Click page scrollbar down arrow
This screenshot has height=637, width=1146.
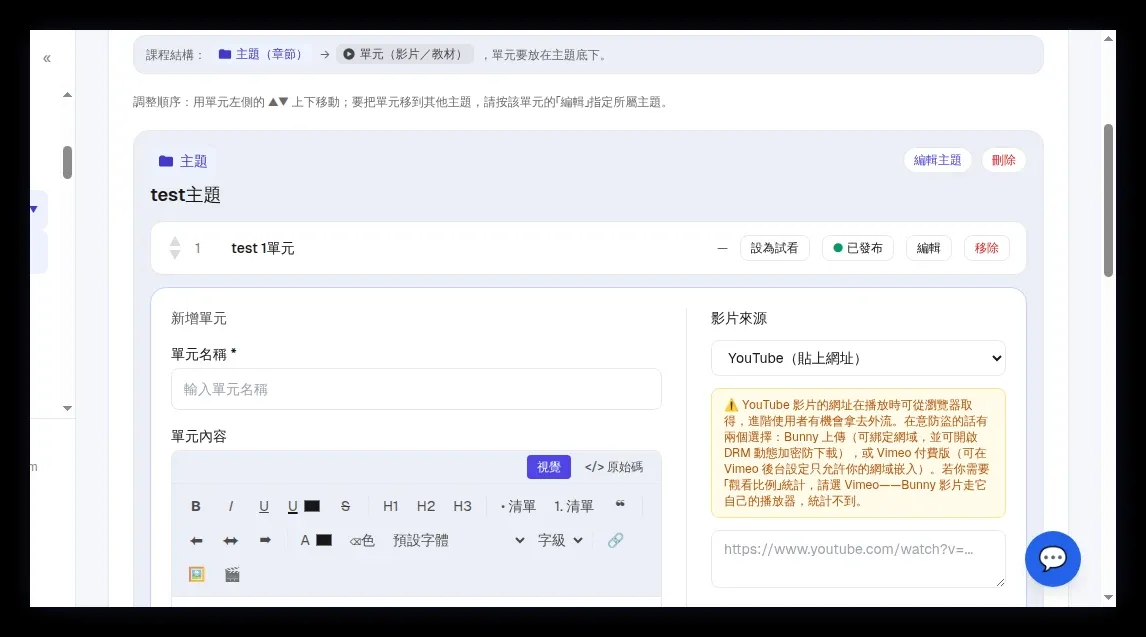1109,598
